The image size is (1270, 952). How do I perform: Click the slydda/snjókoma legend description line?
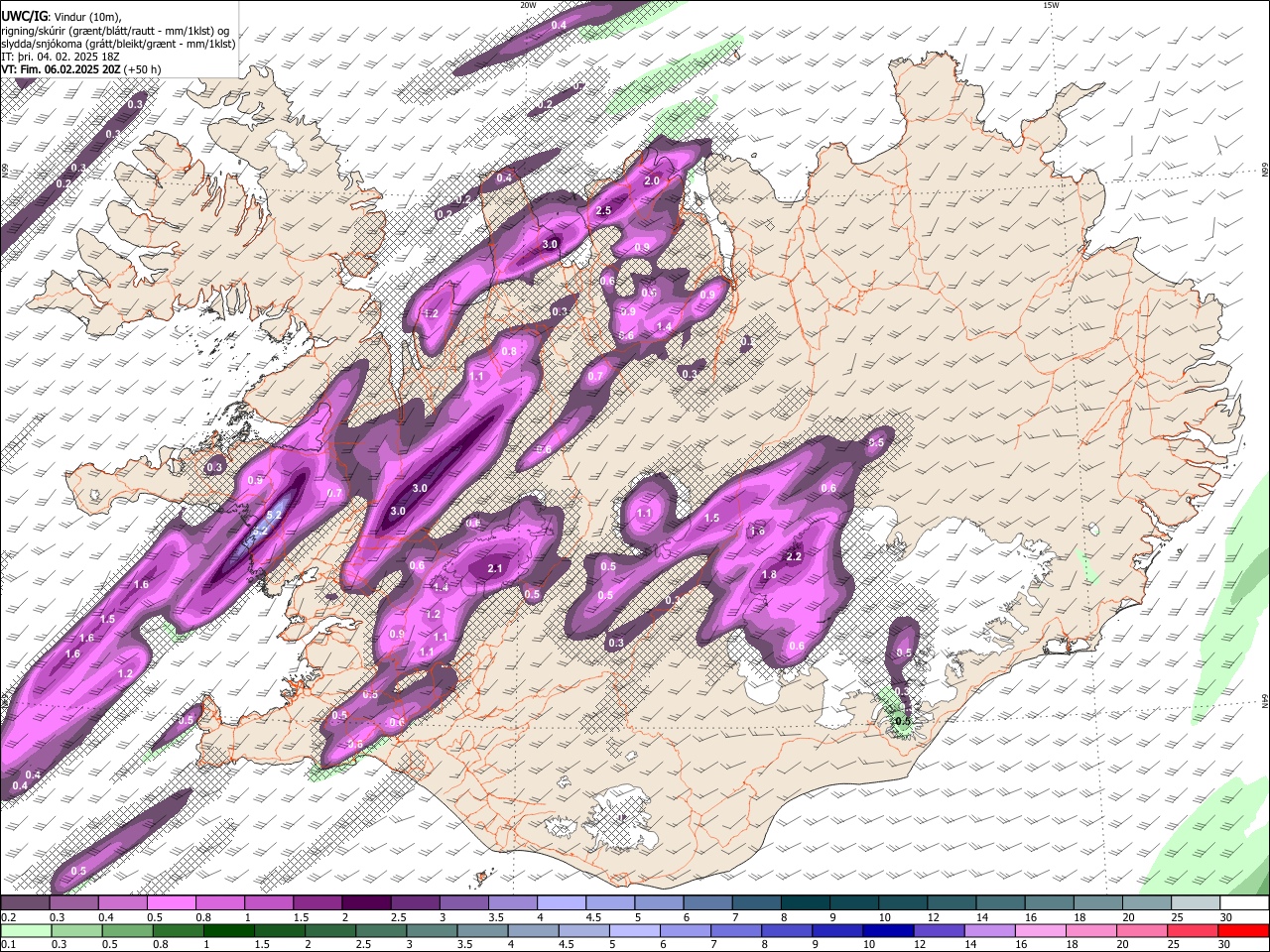point(118,44)
